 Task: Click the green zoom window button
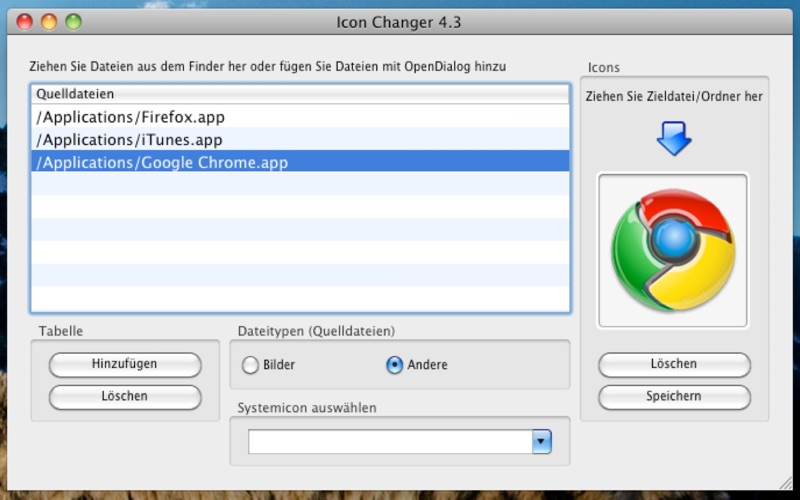point(73,22)
